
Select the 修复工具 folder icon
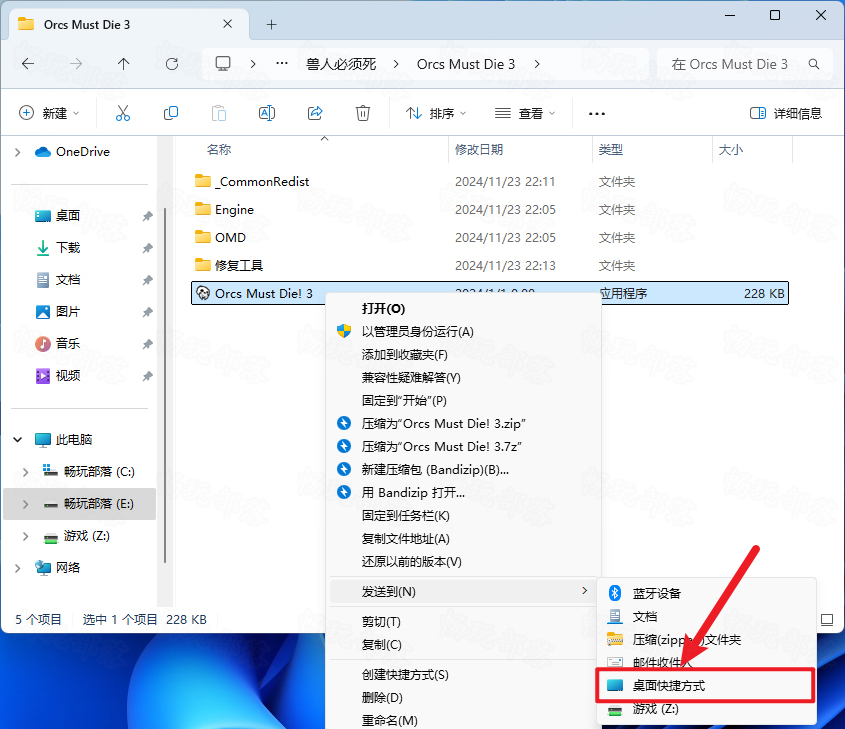(203, 265)
